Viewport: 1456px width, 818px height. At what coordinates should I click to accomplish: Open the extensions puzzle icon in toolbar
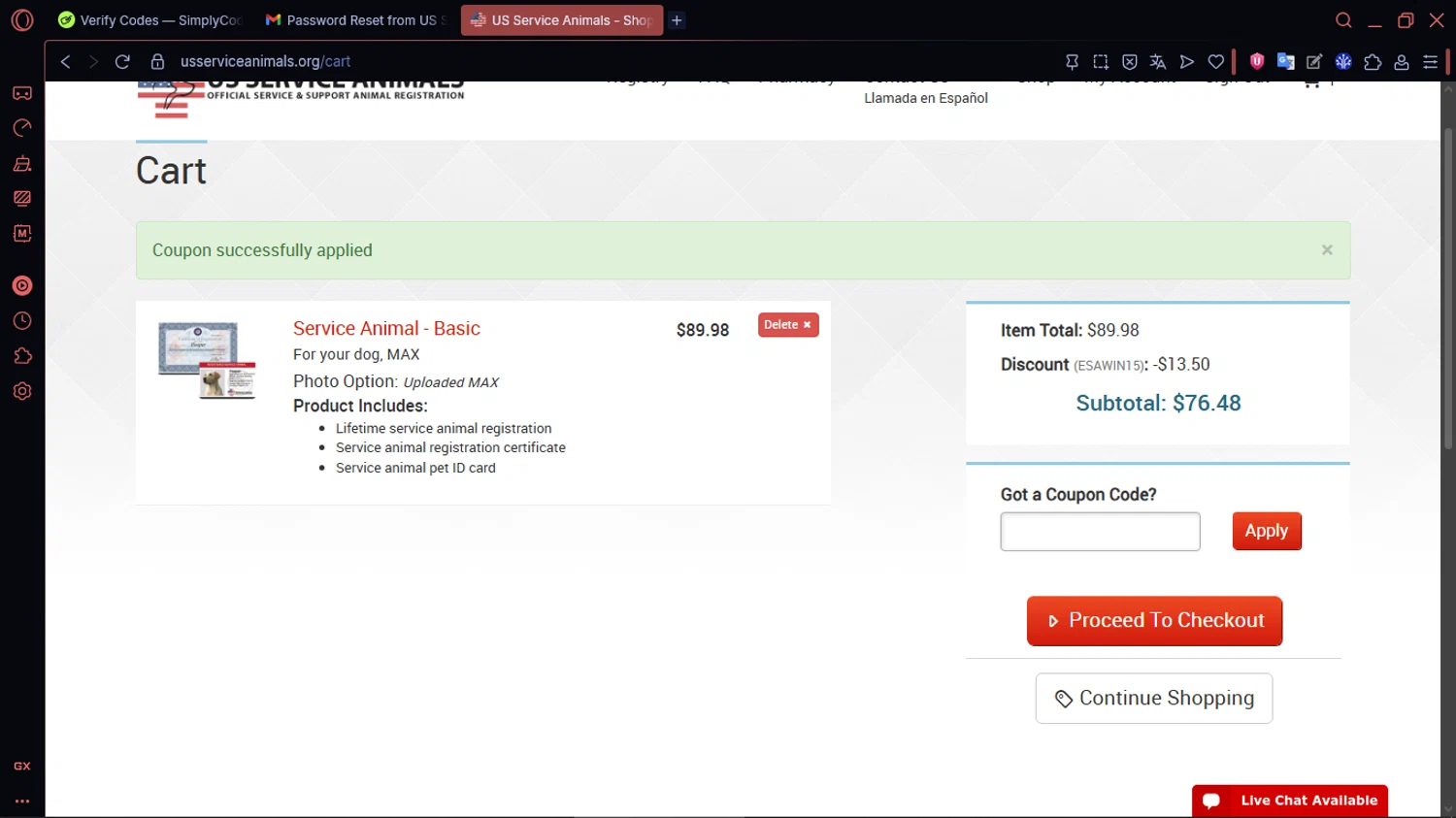pyautogui.click(x=1373, y=61)
